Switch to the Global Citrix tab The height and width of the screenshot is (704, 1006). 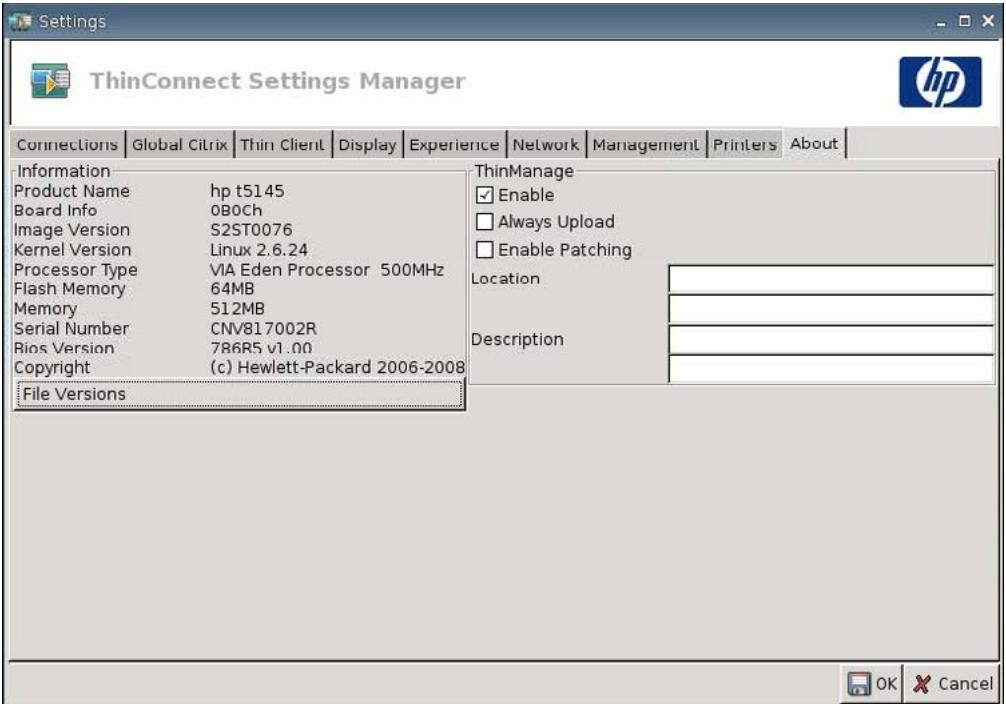pos(180,144)
